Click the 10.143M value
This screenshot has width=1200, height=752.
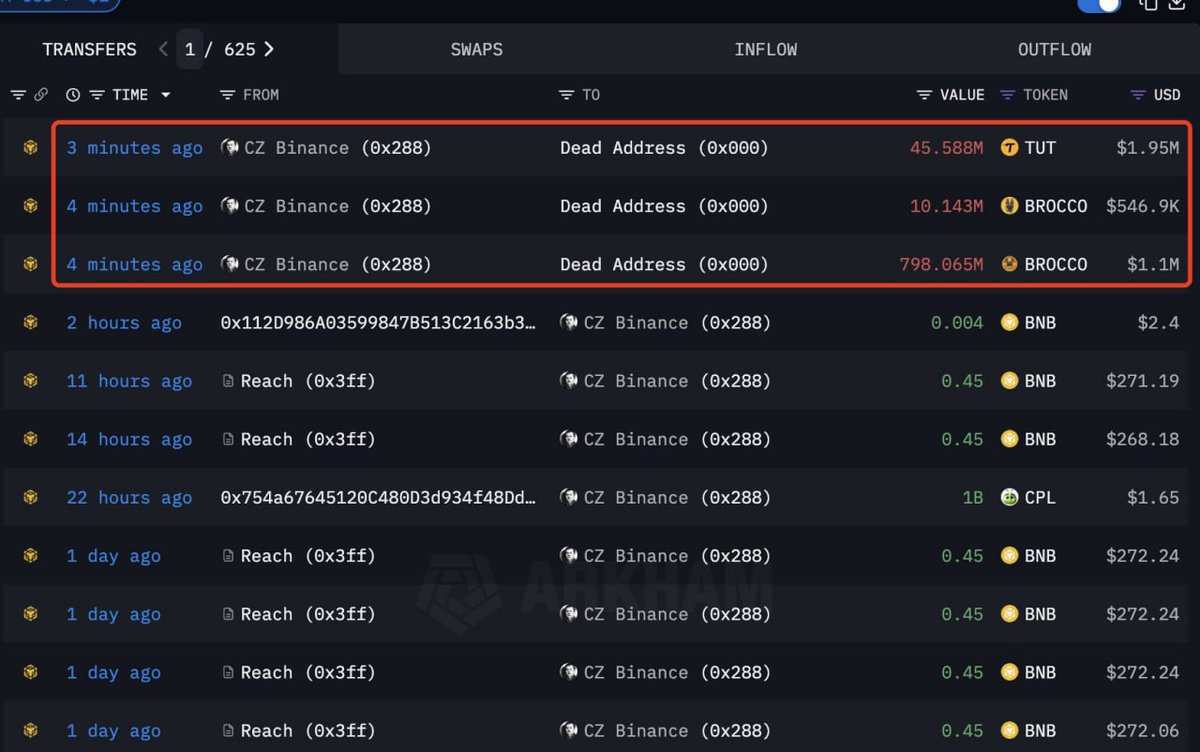(946, 206)
